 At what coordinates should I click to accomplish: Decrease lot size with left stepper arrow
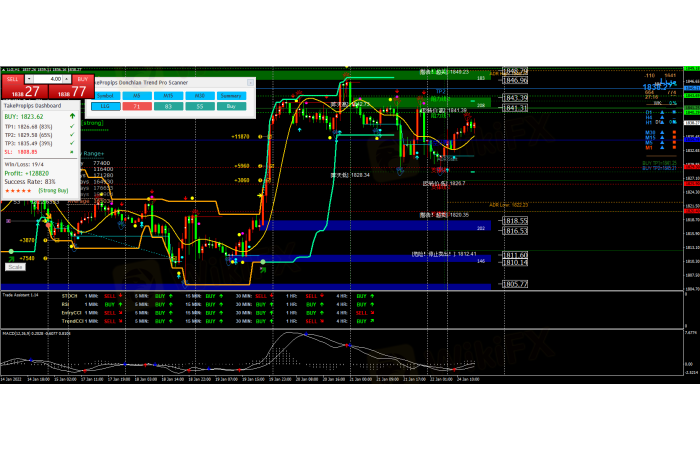pyautogui.click(x=31, y=78)
